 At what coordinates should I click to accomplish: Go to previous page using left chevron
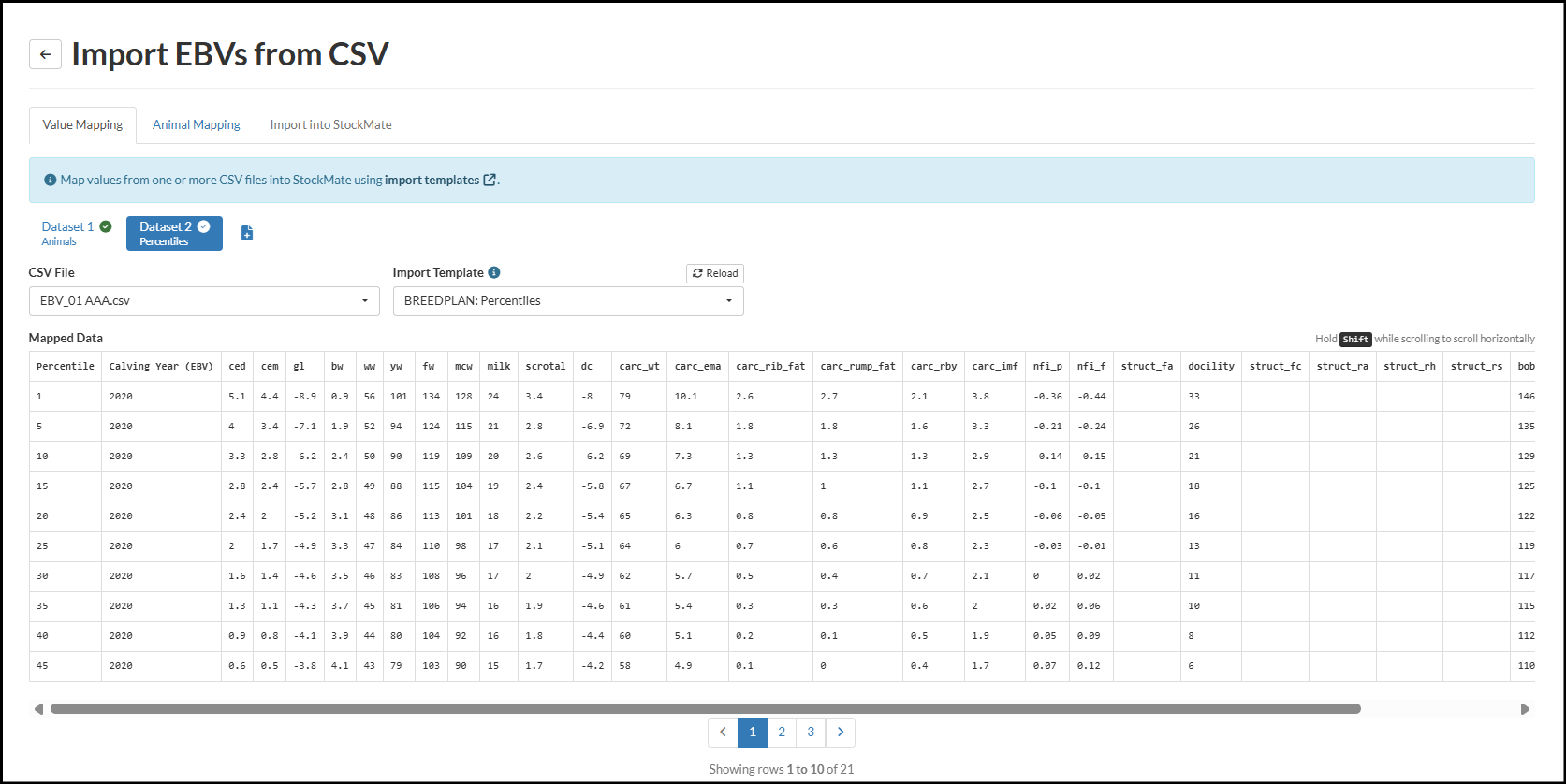(723, 732)
